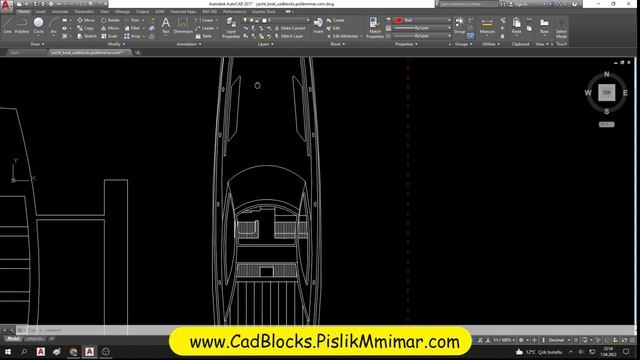Click the Linear dimension button
The width and height of the screenshot is (640, 360).
pyautogui.click(x=204, y=20)
